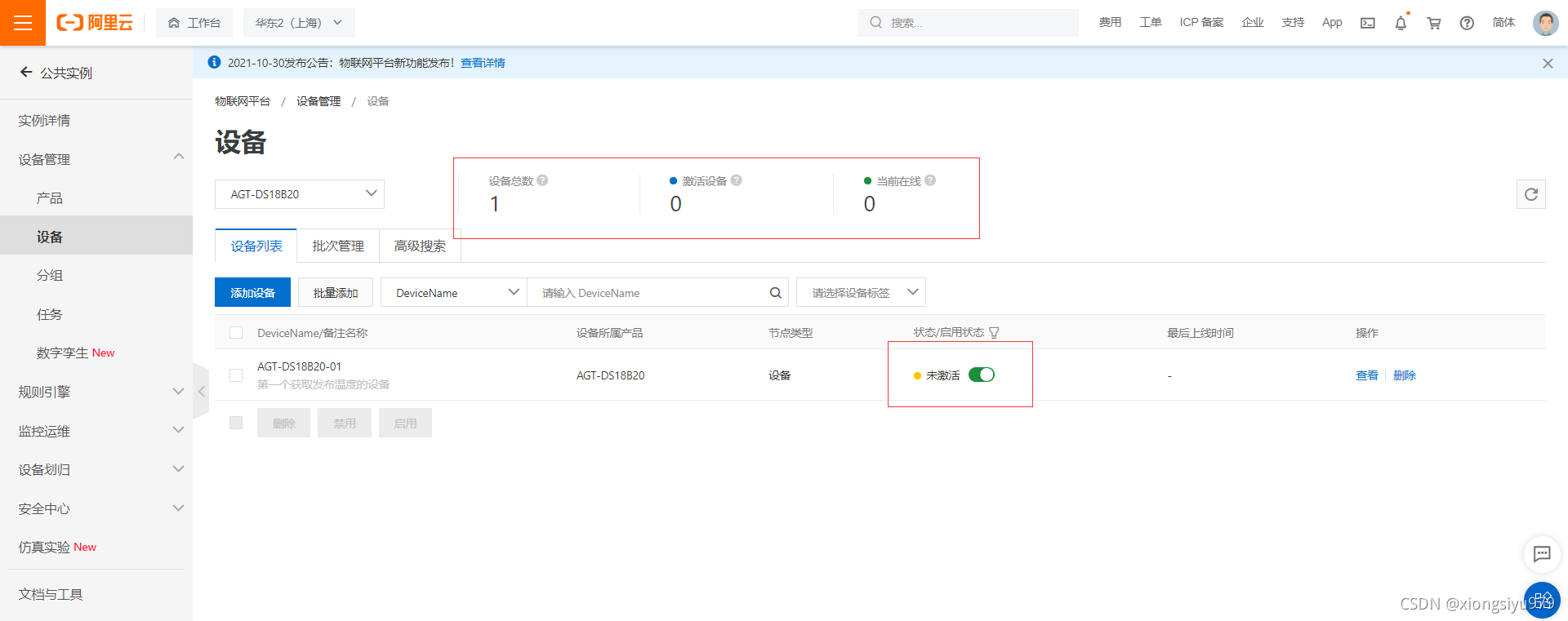The width and height of the screenshot is (1568, 621).
Task: Check the AGT-DS18B20-01 row checkbox
Action: (x=236, y=375)
